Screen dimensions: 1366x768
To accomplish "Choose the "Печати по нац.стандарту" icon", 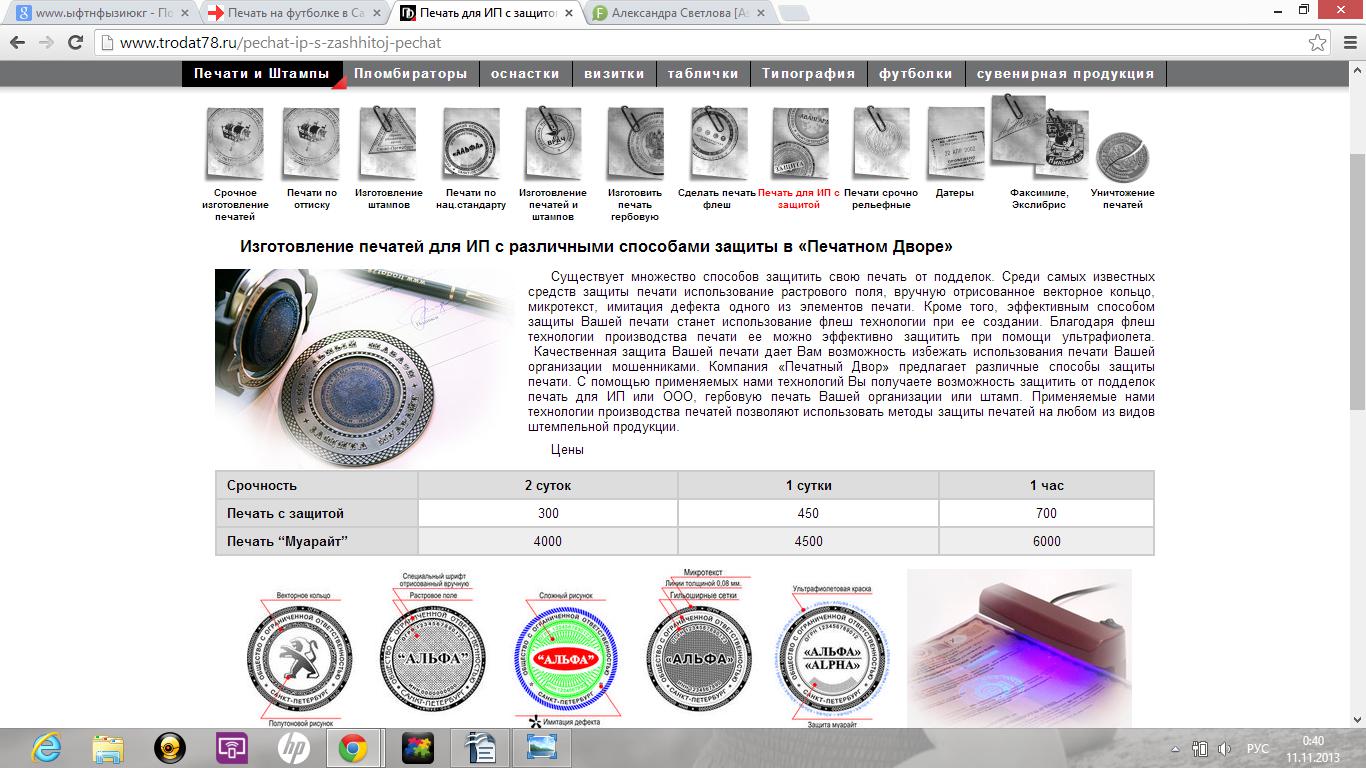I will [470, 146].
